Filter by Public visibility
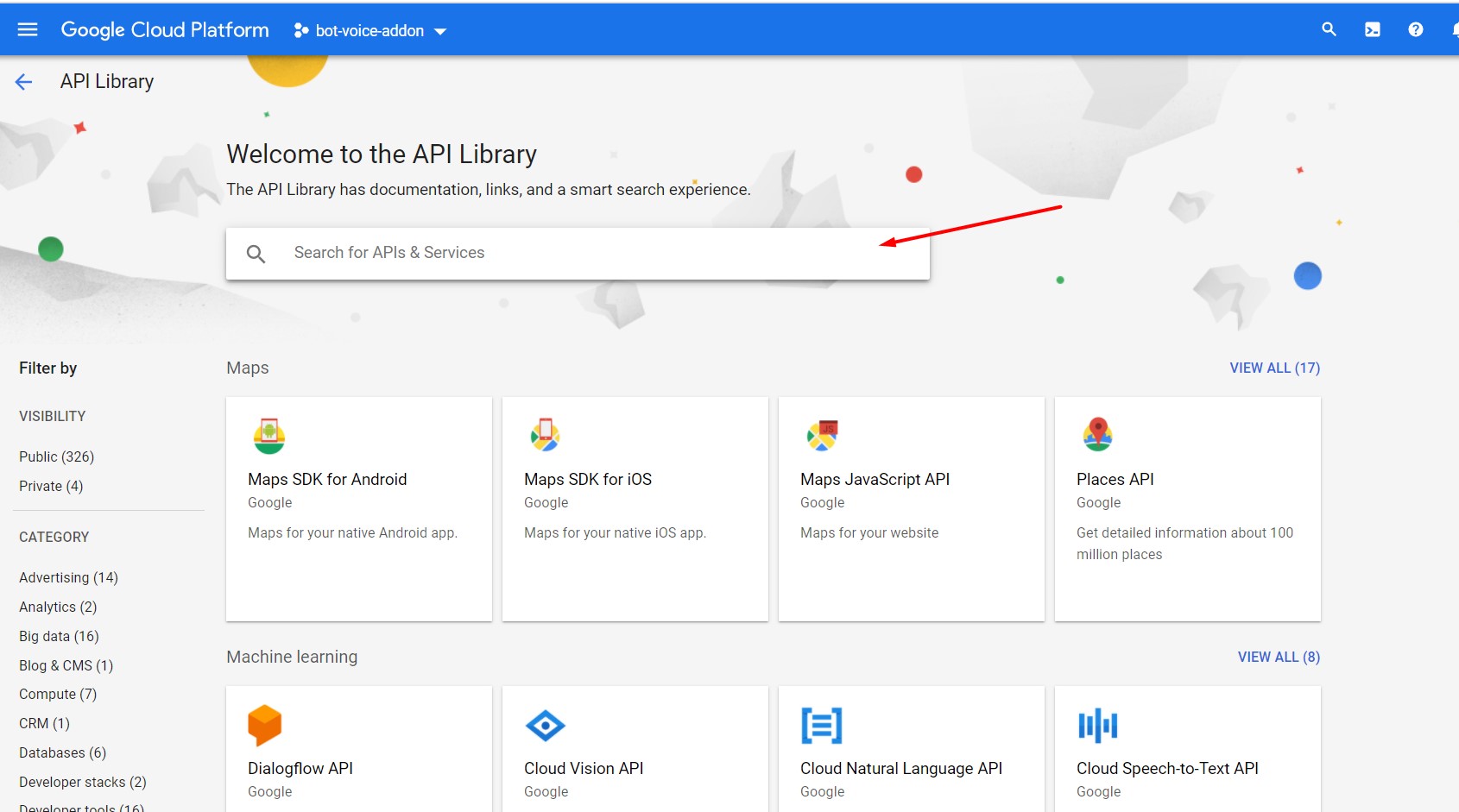 click(56, 456)
